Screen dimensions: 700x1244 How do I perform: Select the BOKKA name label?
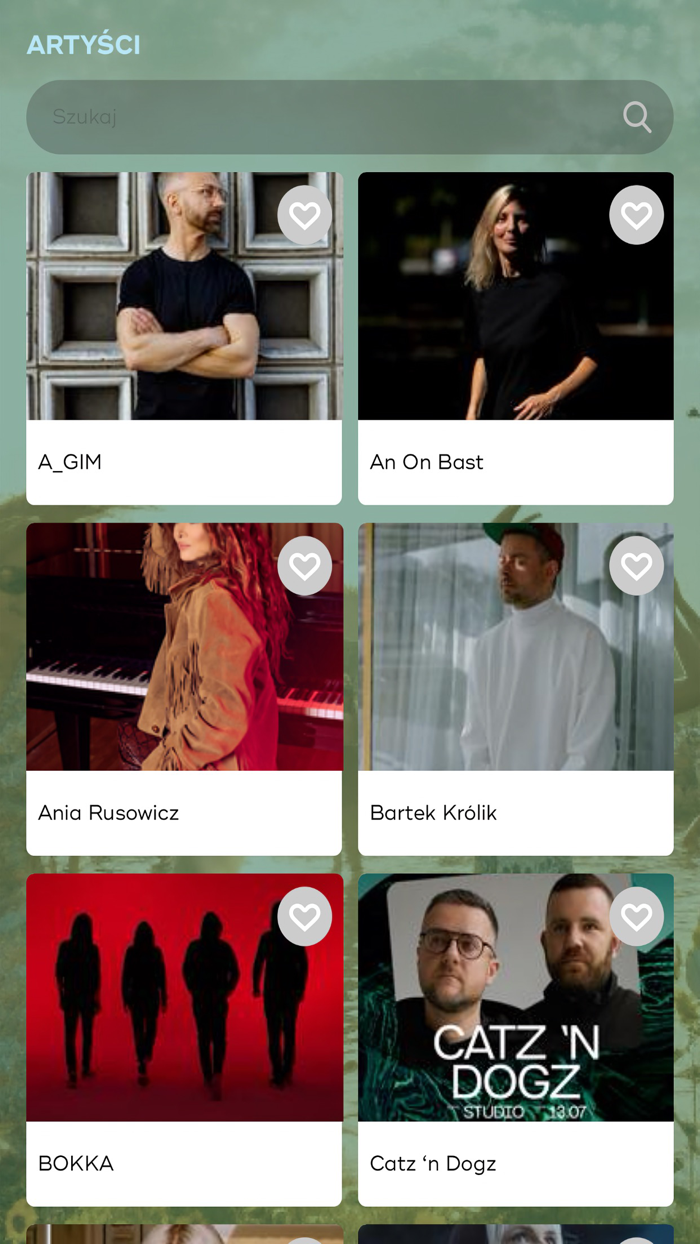point(76,1164)
